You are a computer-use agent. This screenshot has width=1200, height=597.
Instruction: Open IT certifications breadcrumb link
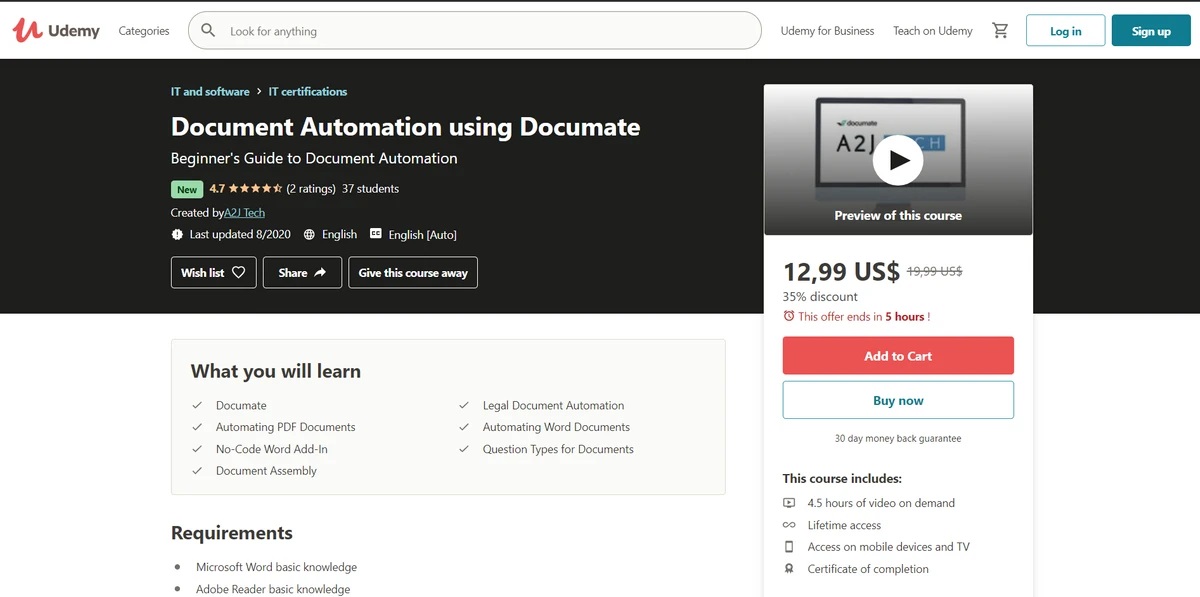point(308,92)
